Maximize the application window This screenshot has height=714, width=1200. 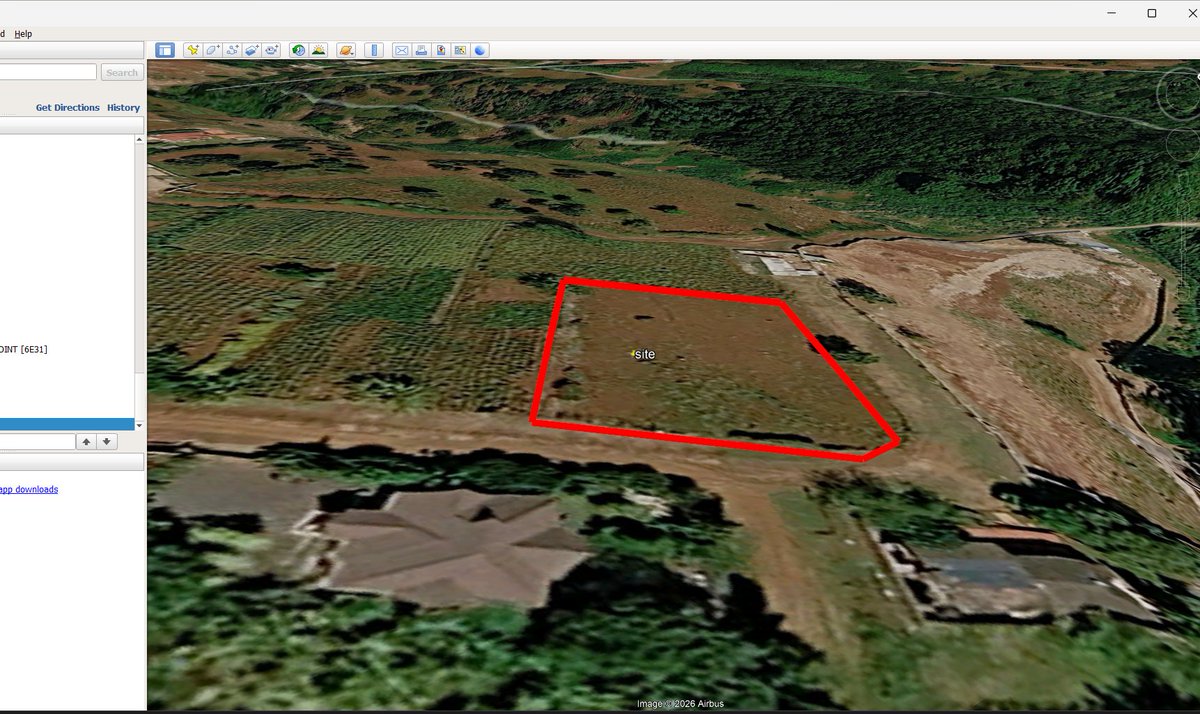pos(1152,13)
